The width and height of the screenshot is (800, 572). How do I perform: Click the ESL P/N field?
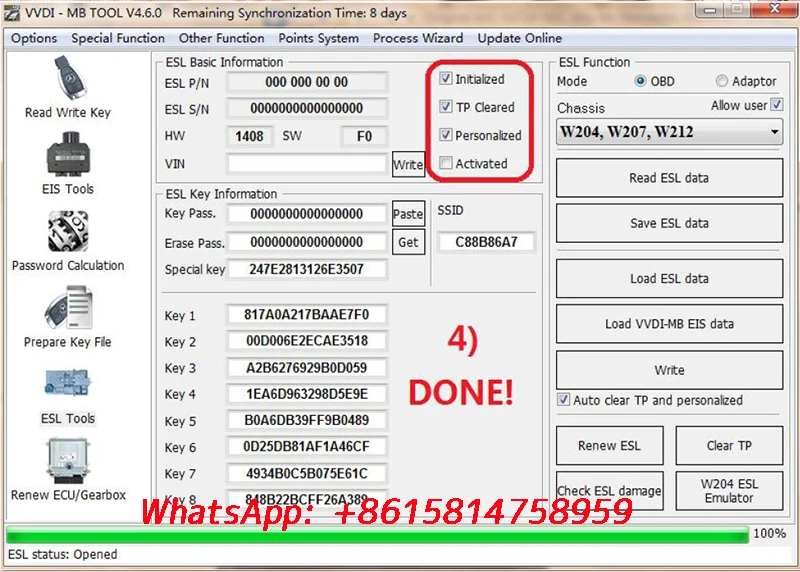(x=307, y=82)
